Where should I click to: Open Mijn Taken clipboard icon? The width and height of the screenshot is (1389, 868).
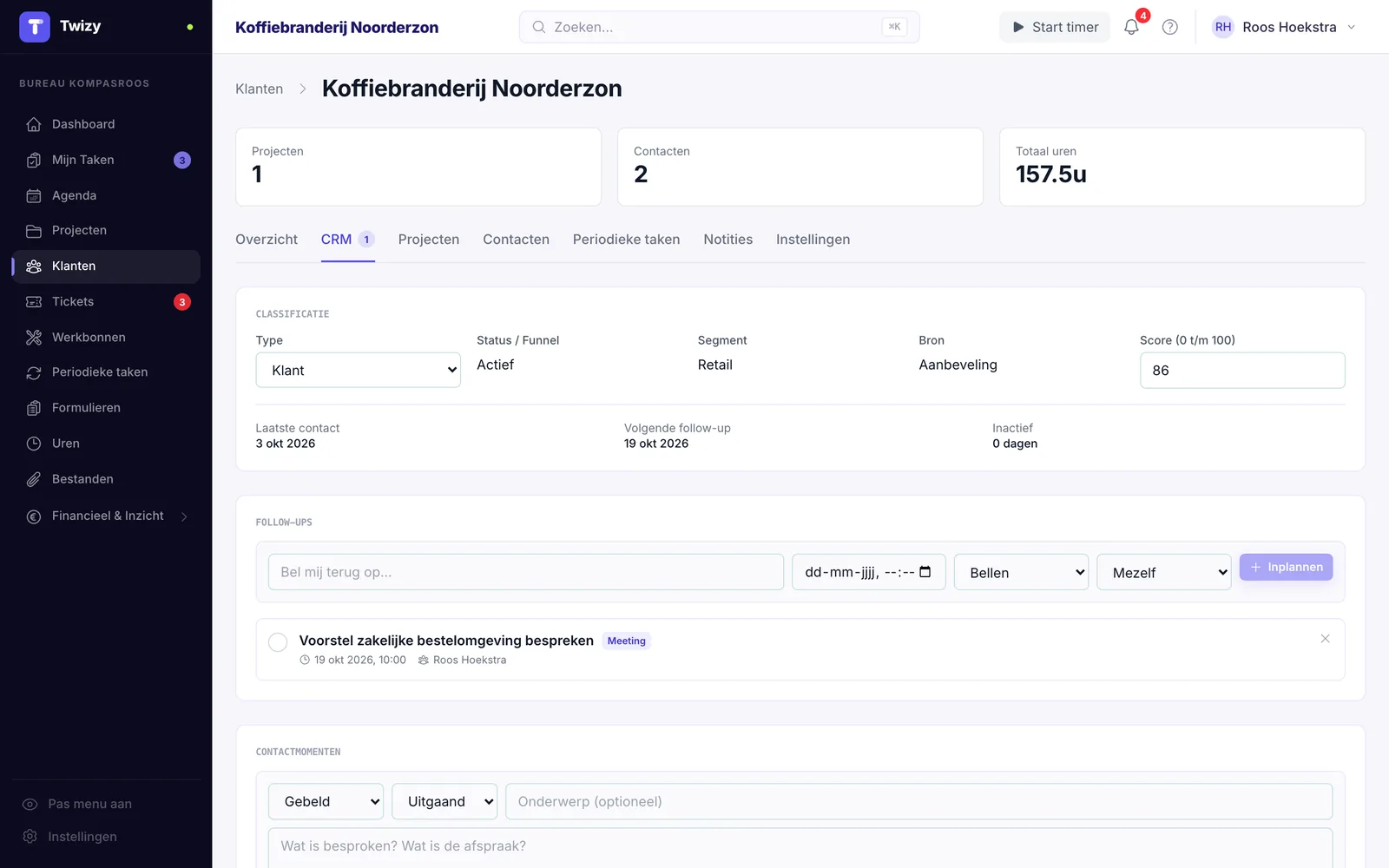[34, 160]
